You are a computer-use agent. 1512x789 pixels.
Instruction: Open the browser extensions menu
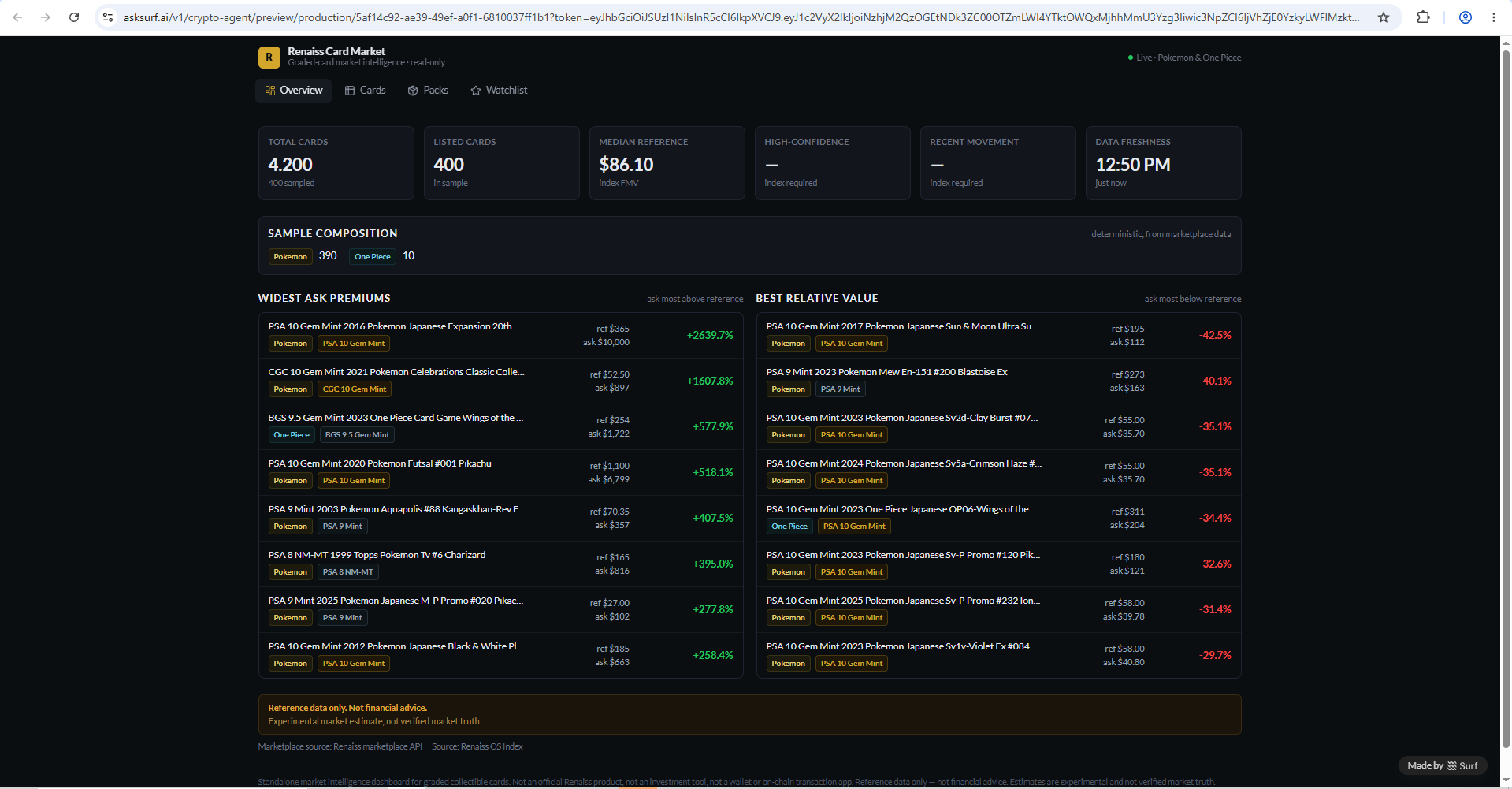(x=1423, y=17)
